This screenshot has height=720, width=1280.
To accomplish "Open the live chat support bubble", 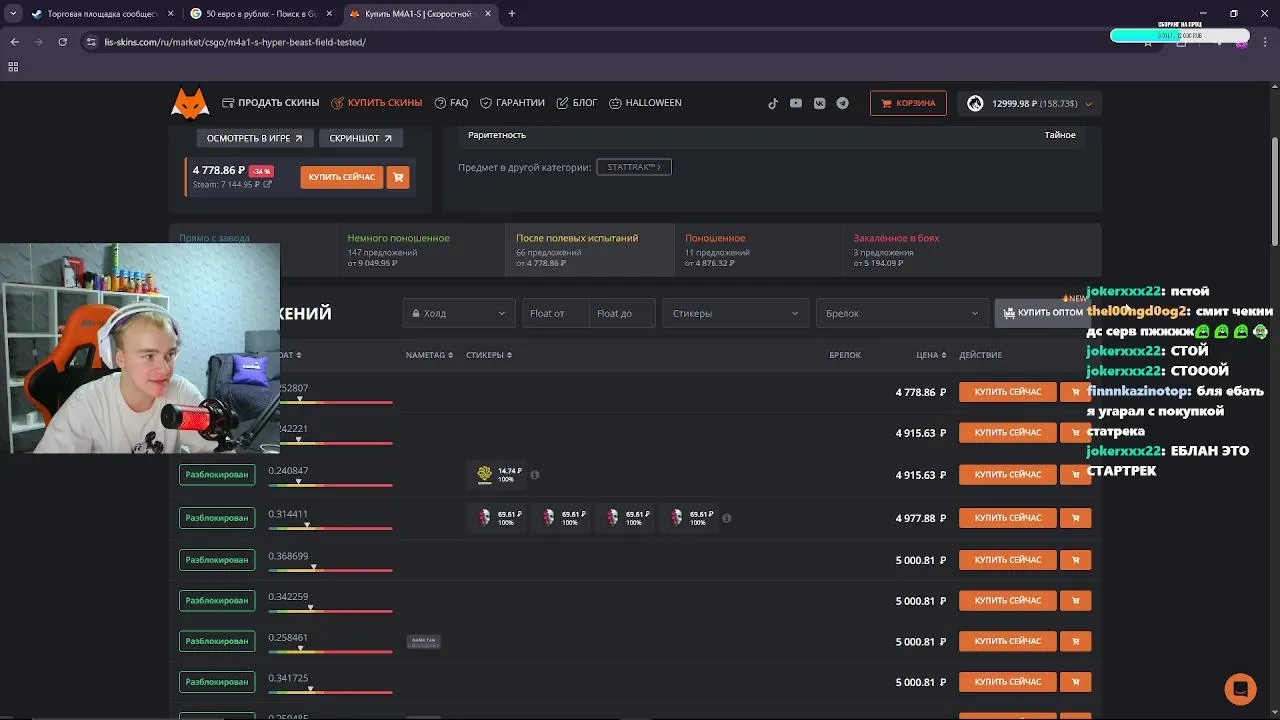I will coord(1240,689).
